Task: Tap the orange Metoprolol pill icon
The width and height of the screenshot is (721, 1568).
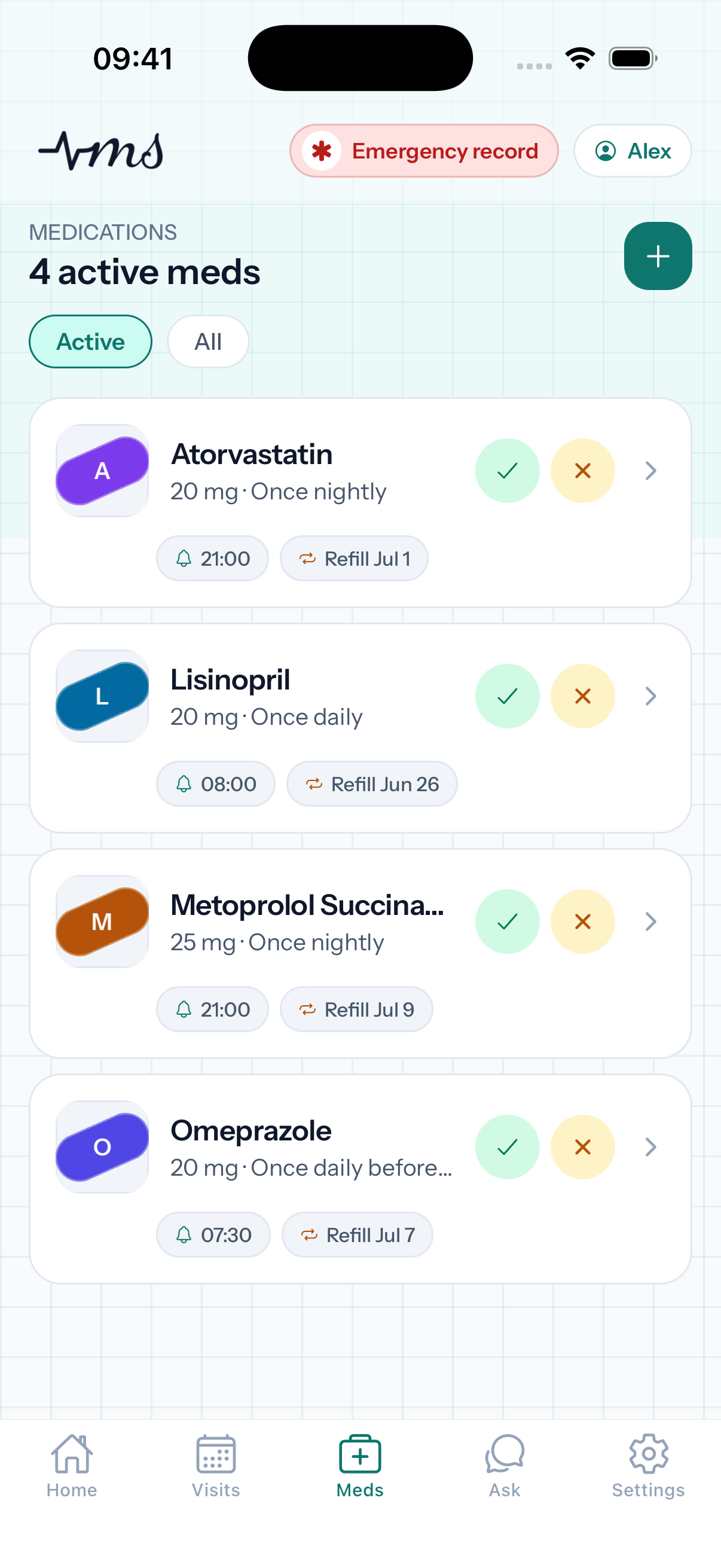Action: (x=102, y=921)
